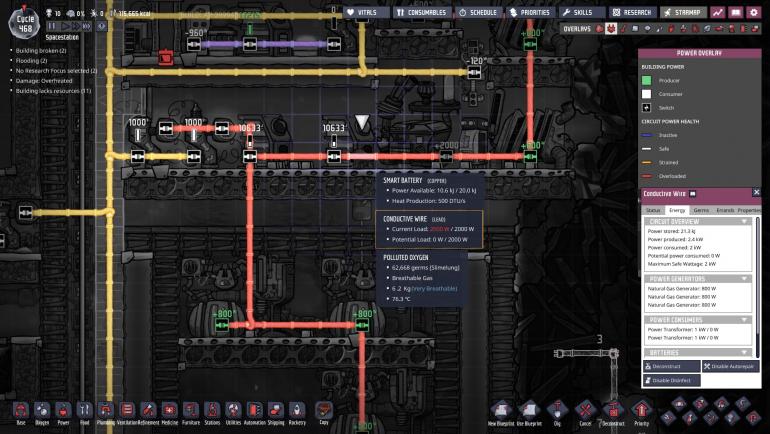Open the Schedule screen

478,12
